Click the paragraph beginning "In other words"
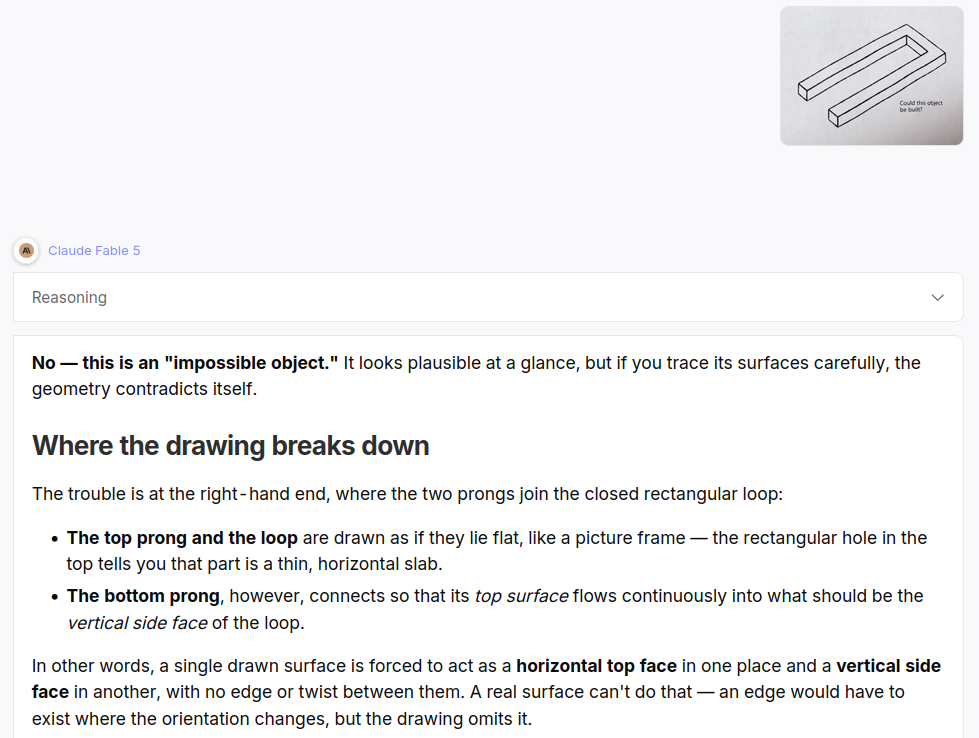979x738 pixels. click(x=486, y=692)
